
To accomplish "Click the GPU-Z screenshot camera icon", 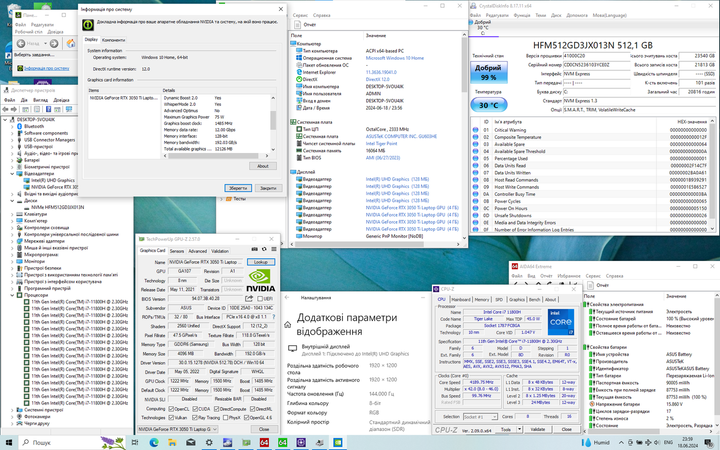I will point(254,249).
